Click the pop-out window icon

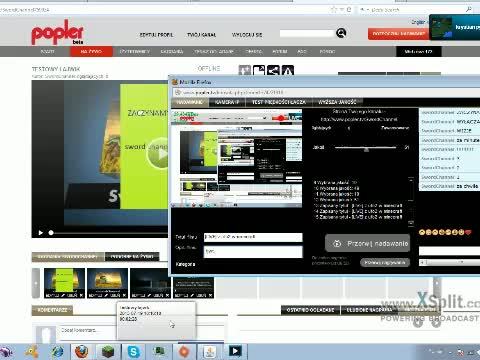(x=259, y=70)
